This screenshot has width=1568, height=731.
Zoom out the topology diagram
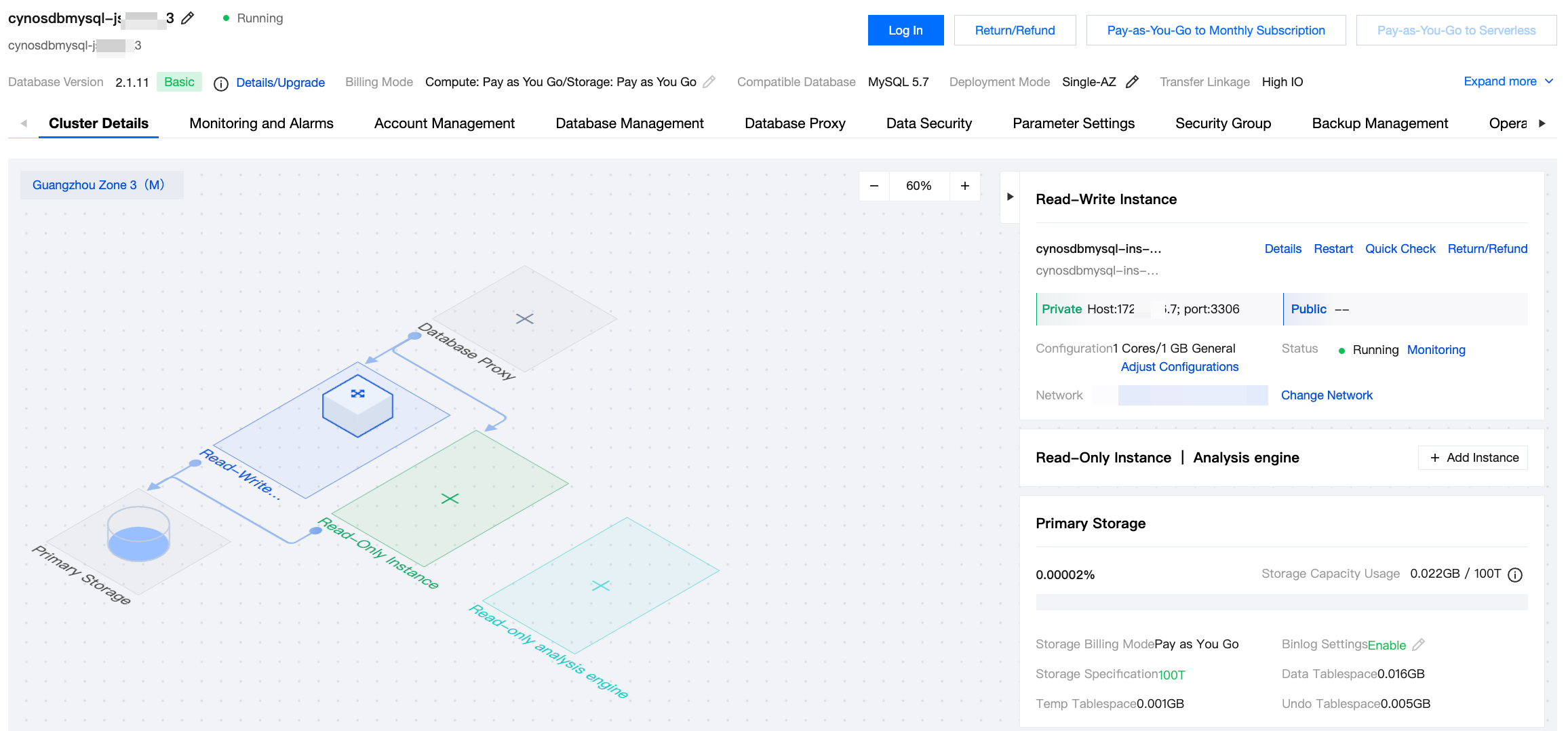click(x=874, y=186)
